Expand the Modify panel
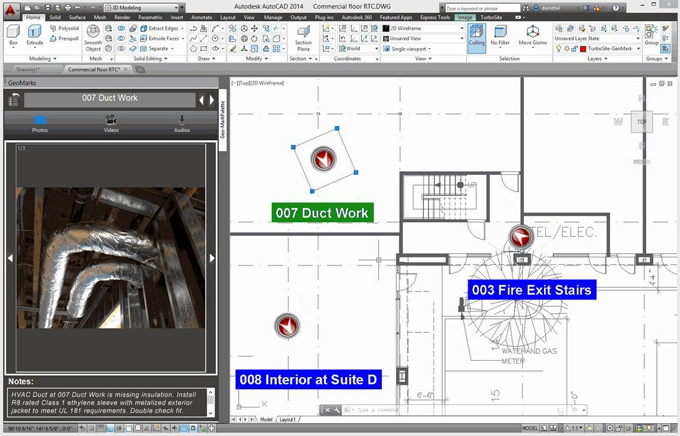The width and height of the screenshot is (680, 436). coord(257,59)
